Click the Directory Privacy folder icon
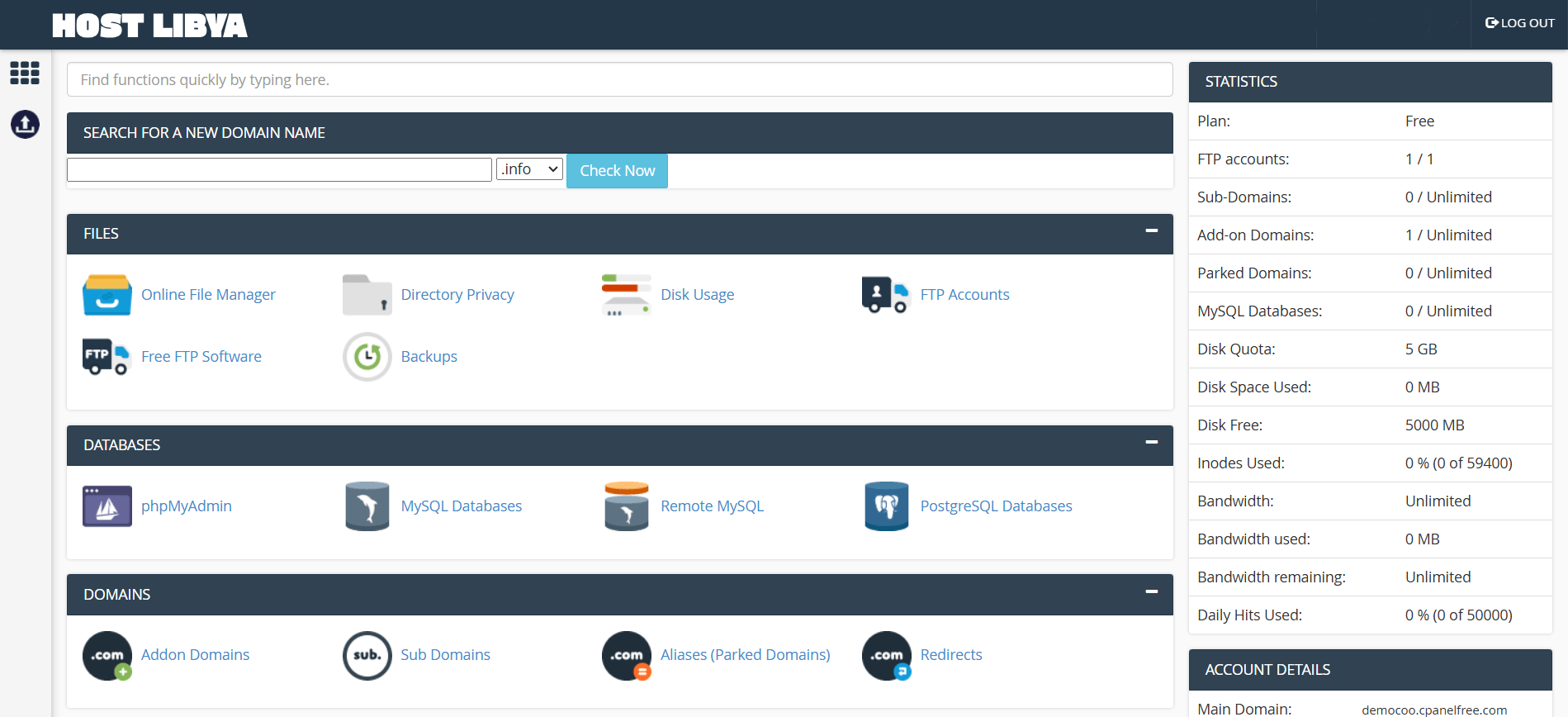 (x=367, y=295)
